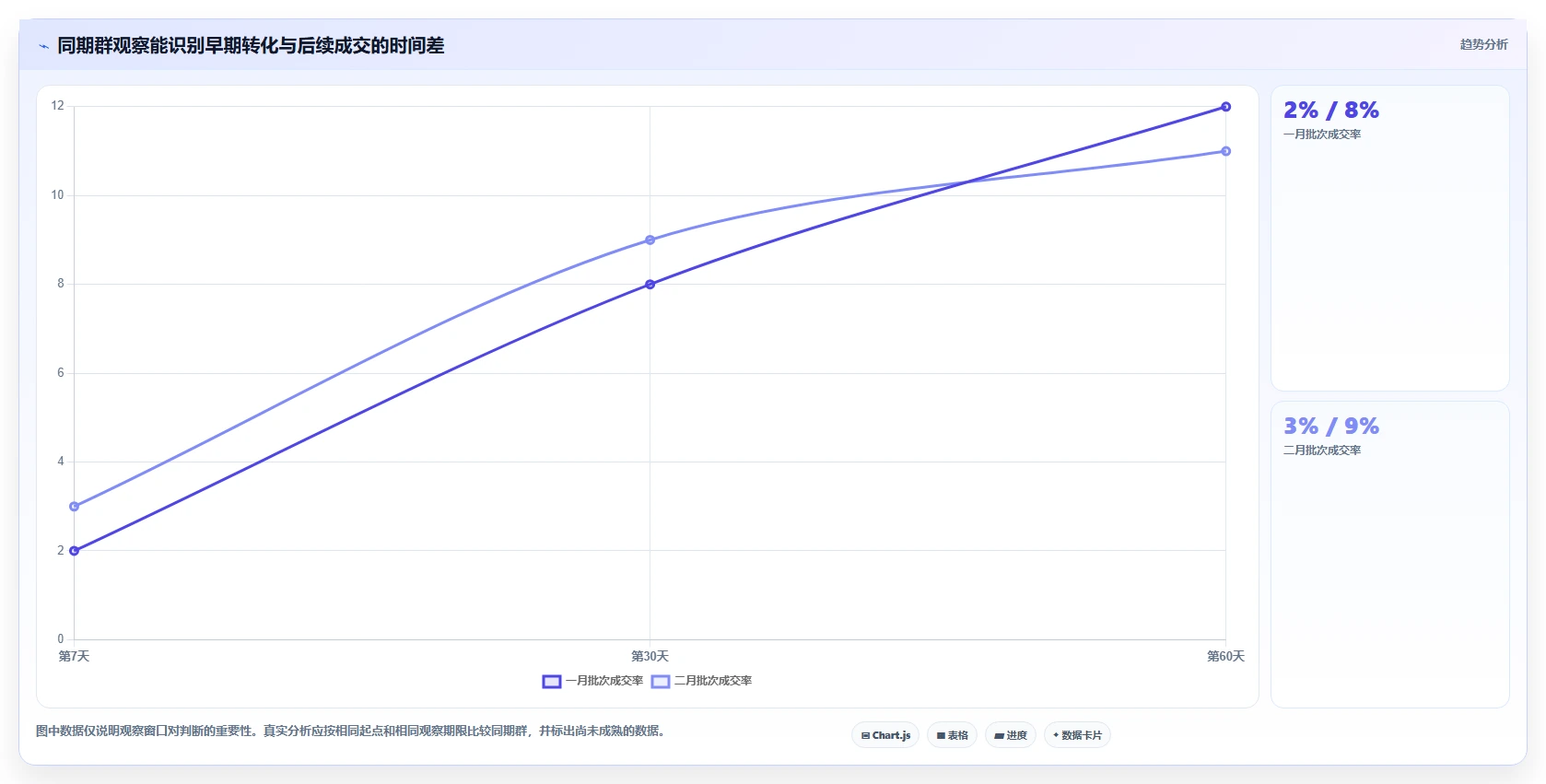Viewport: 1546px width, 784px height.
Task: Click the 进度 chip
Action: (1011, 735)
